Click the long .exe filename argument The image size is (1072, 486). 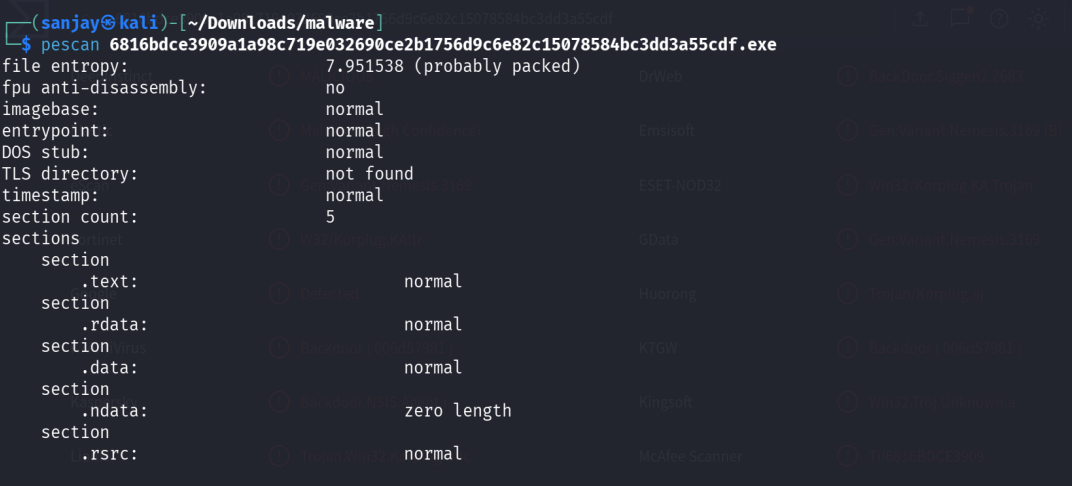point(443,44)
